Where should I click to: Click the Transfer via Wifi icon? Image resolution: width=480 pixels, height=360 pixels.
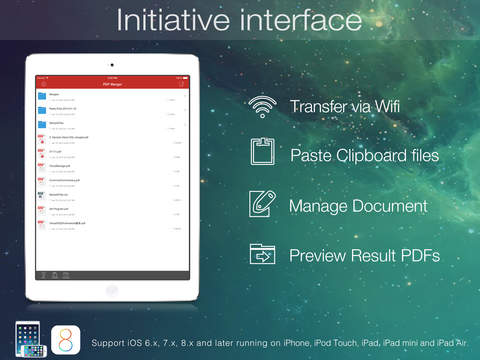[262, 107]
